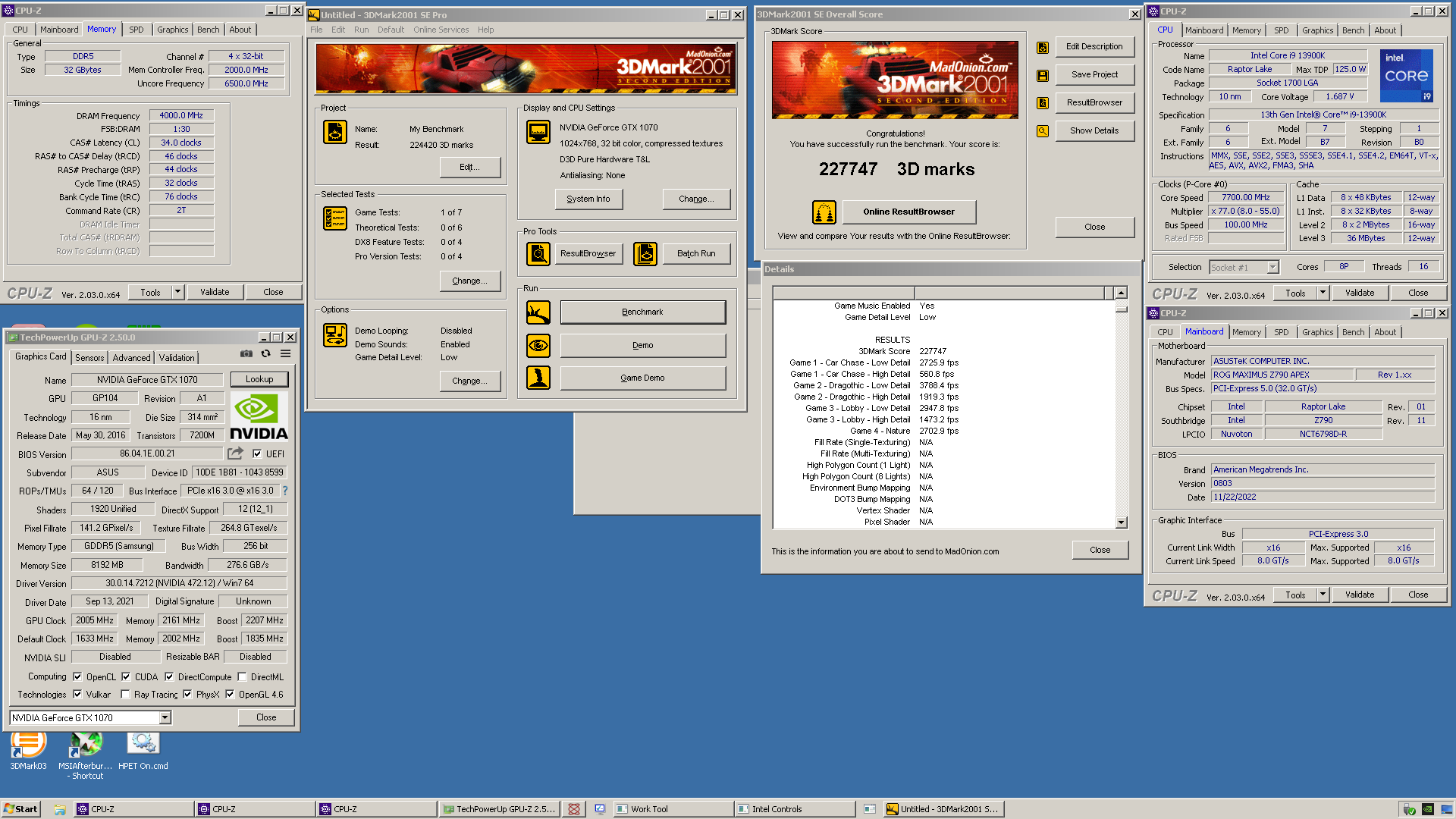Click the Edit Description icon in 3DMark Score
The height and width of the screenshot is (819, 1456).
pyautogui.click(x=1043, y=47)
